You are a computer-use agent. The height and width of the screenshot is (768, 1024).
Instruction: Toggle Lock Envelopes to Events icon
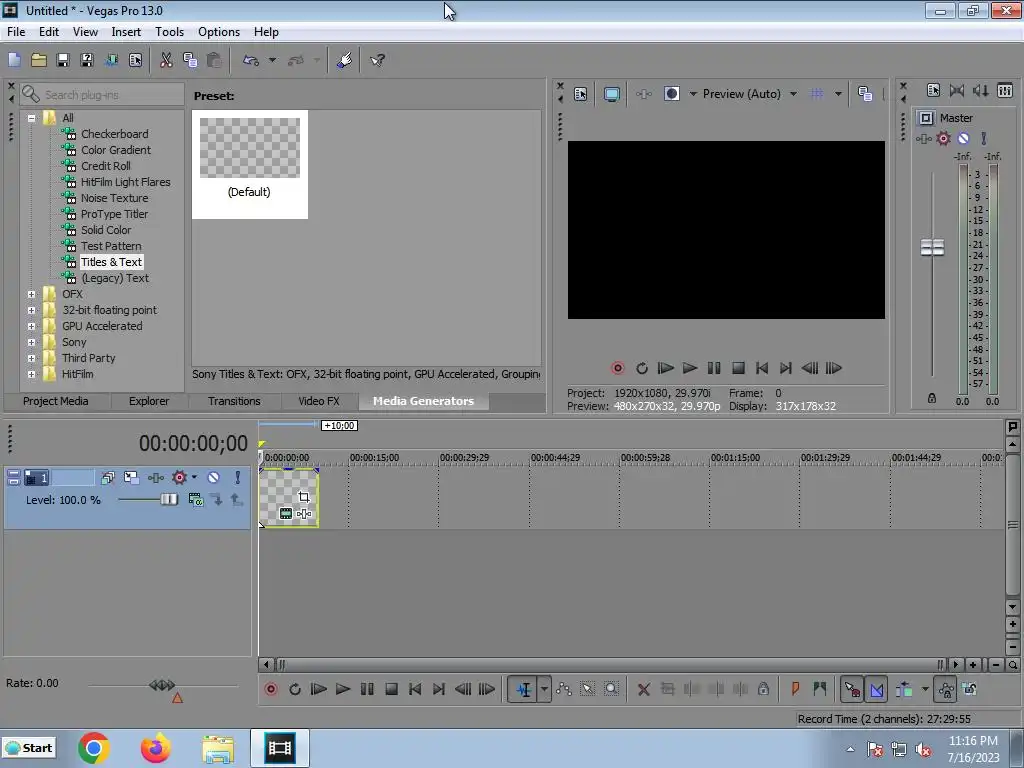pyautogui.click(x=946, y=689)
